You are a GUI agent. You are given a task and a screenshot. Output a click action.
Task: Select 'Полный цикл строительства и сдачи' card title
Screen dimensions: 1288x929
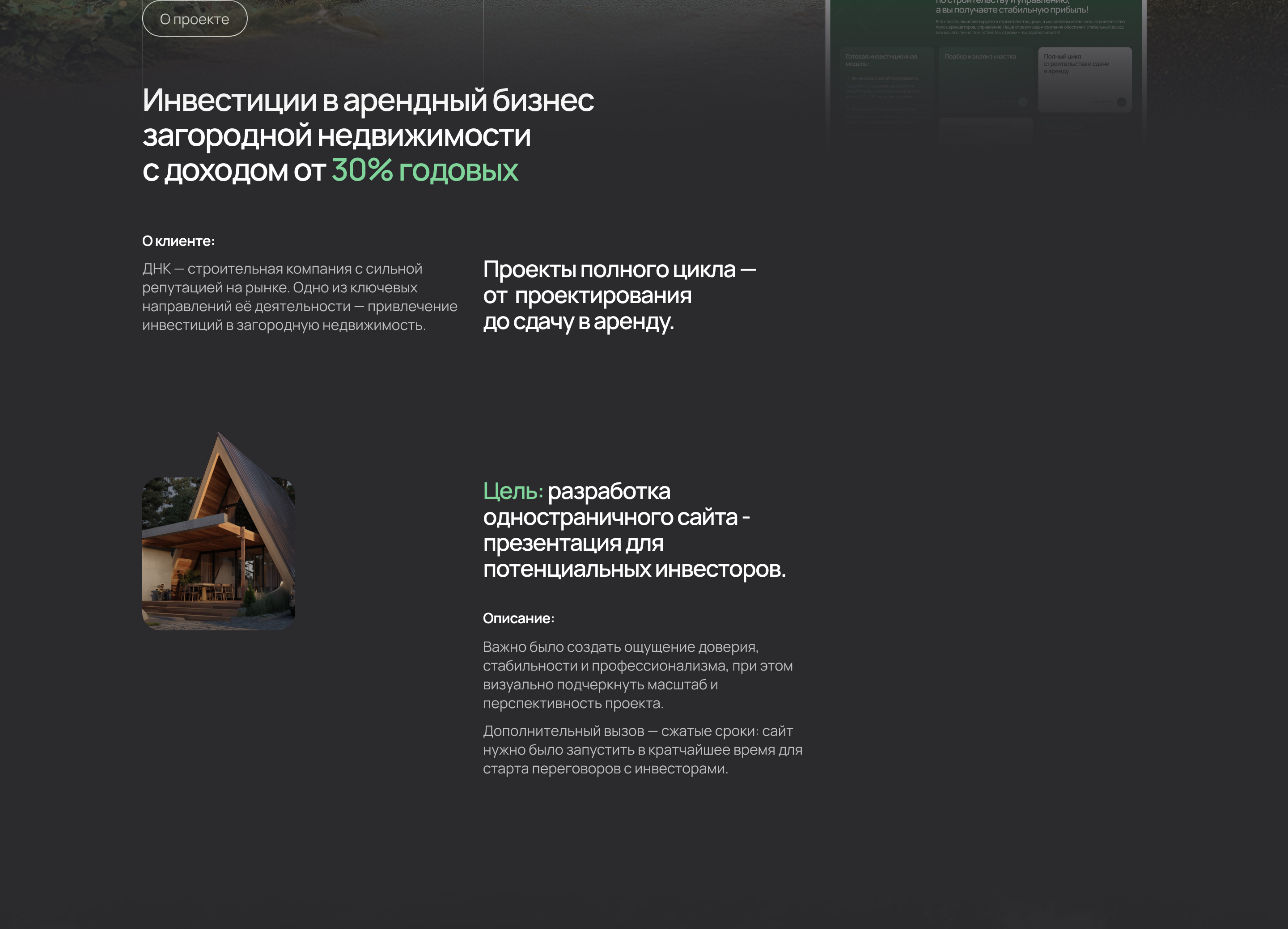tap(1076, 63)
